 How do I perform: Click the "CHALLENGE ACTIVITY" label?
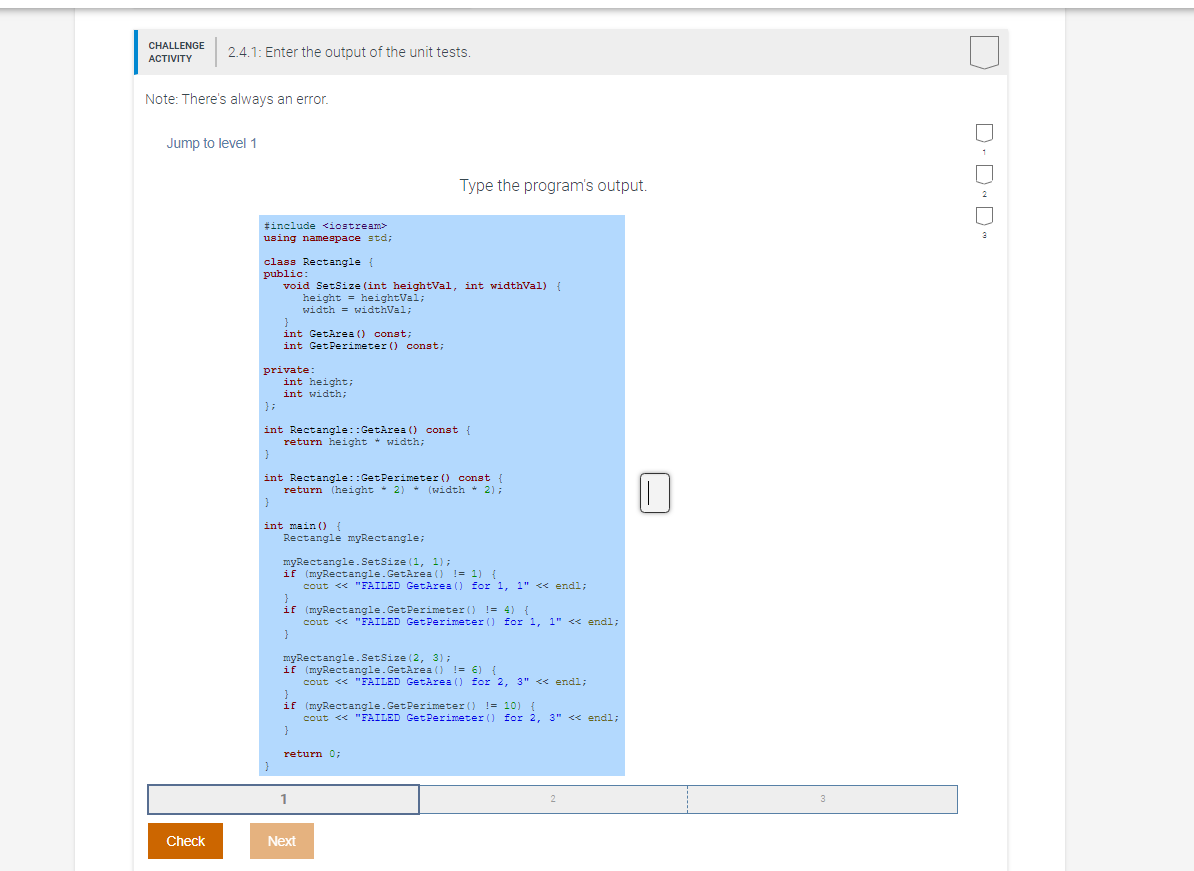pos(176,52)
